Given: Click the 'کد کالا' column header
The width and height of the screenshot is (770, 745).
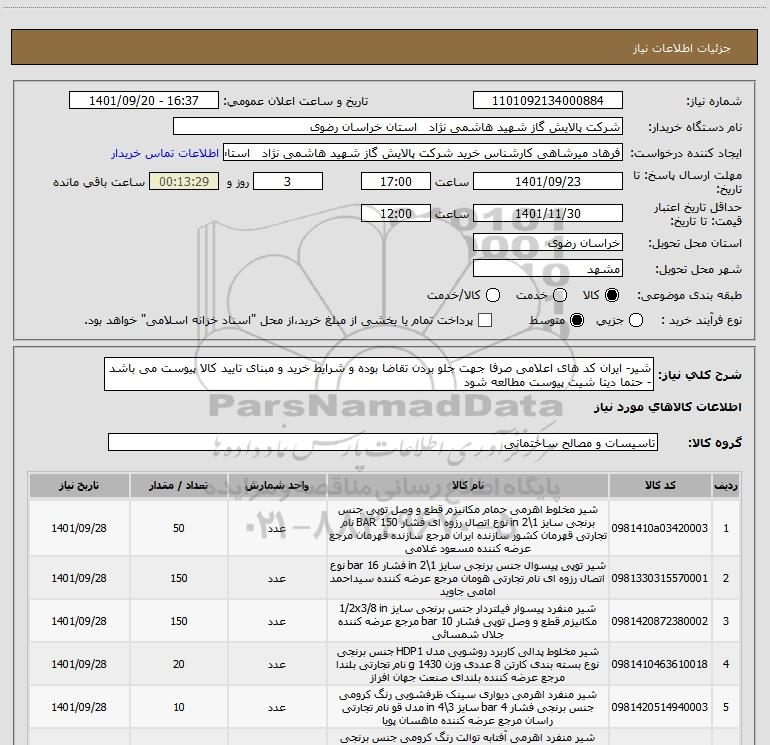Looking at the screenshot, I should click(655, 485).
